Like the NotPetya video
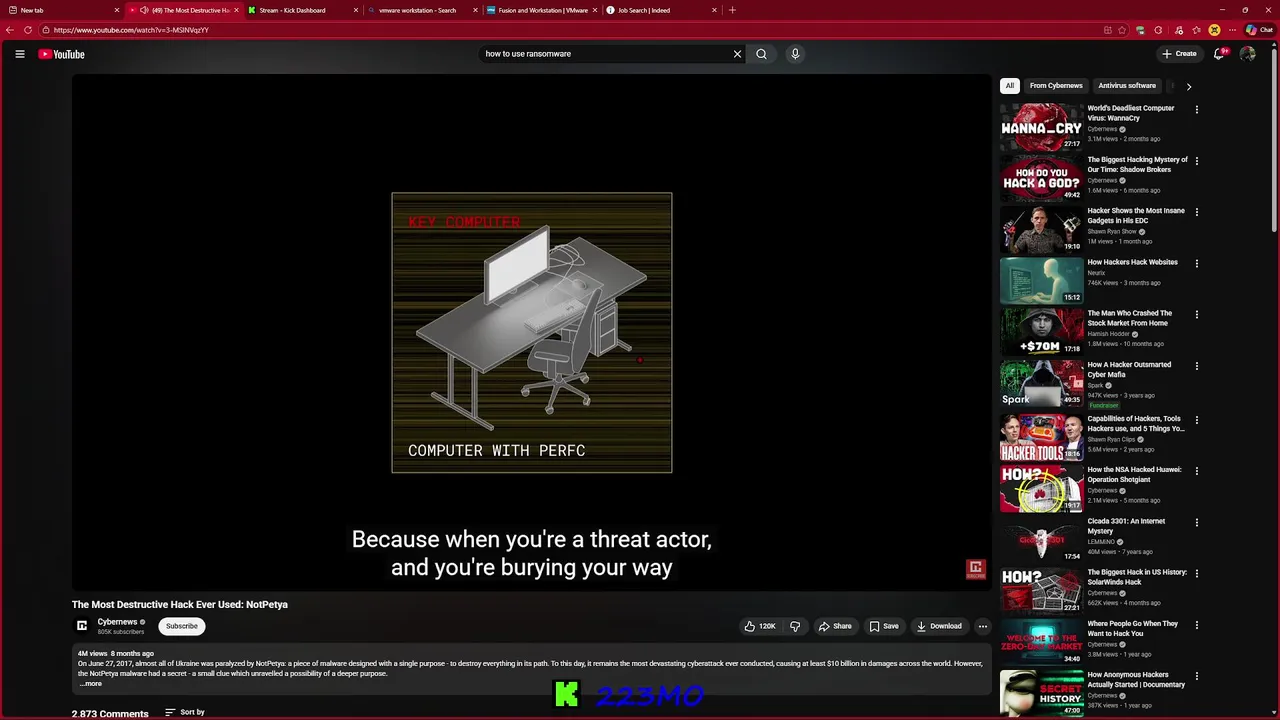Screen dimensions: 1280x720 (760, 626)
